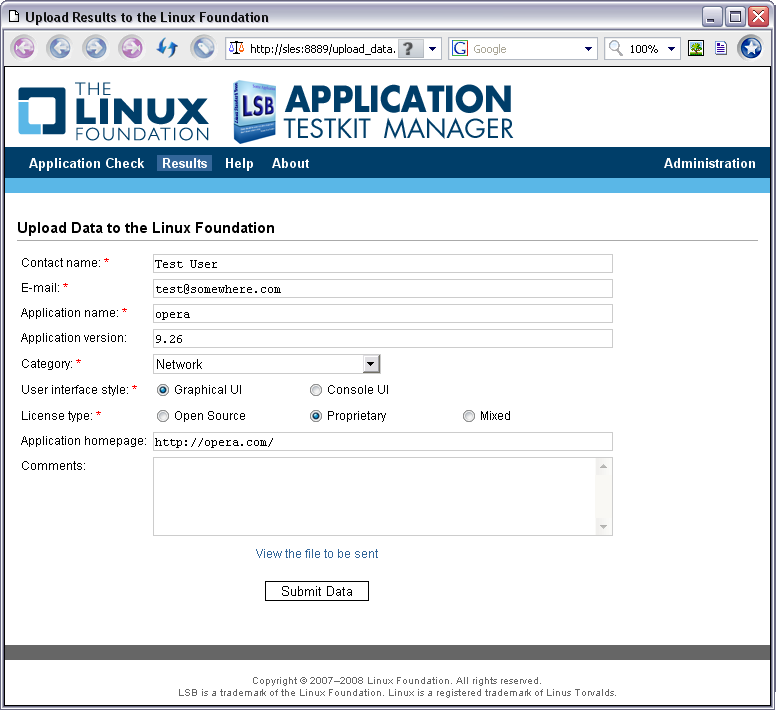Click the fast forward browser button
The width and height of the screenshot is (776, 710).
pyautogui.click(x=131, y=48)
